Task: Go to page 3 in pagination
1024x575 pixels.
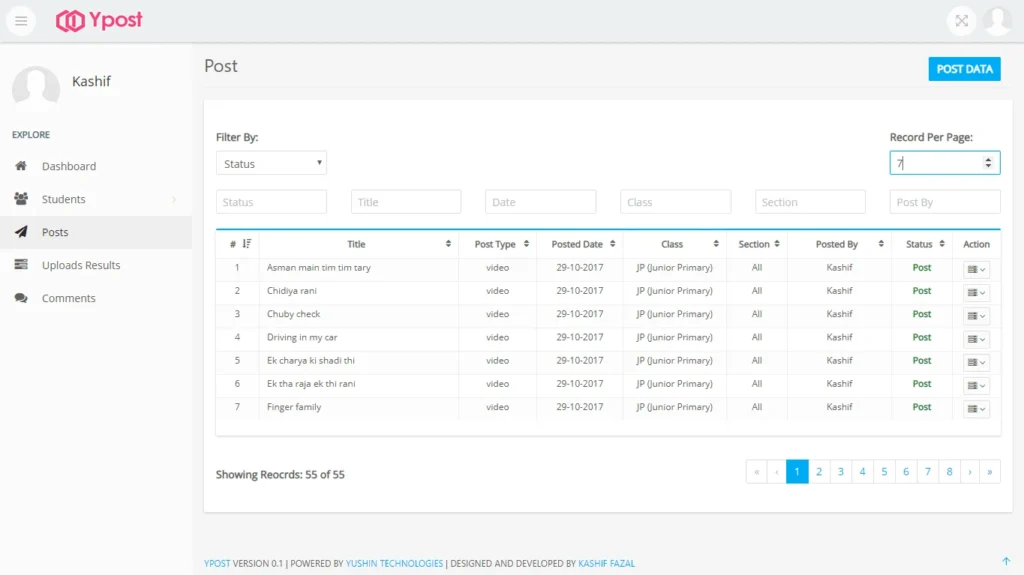Action: pyautogui.click(x=841, y=472)
